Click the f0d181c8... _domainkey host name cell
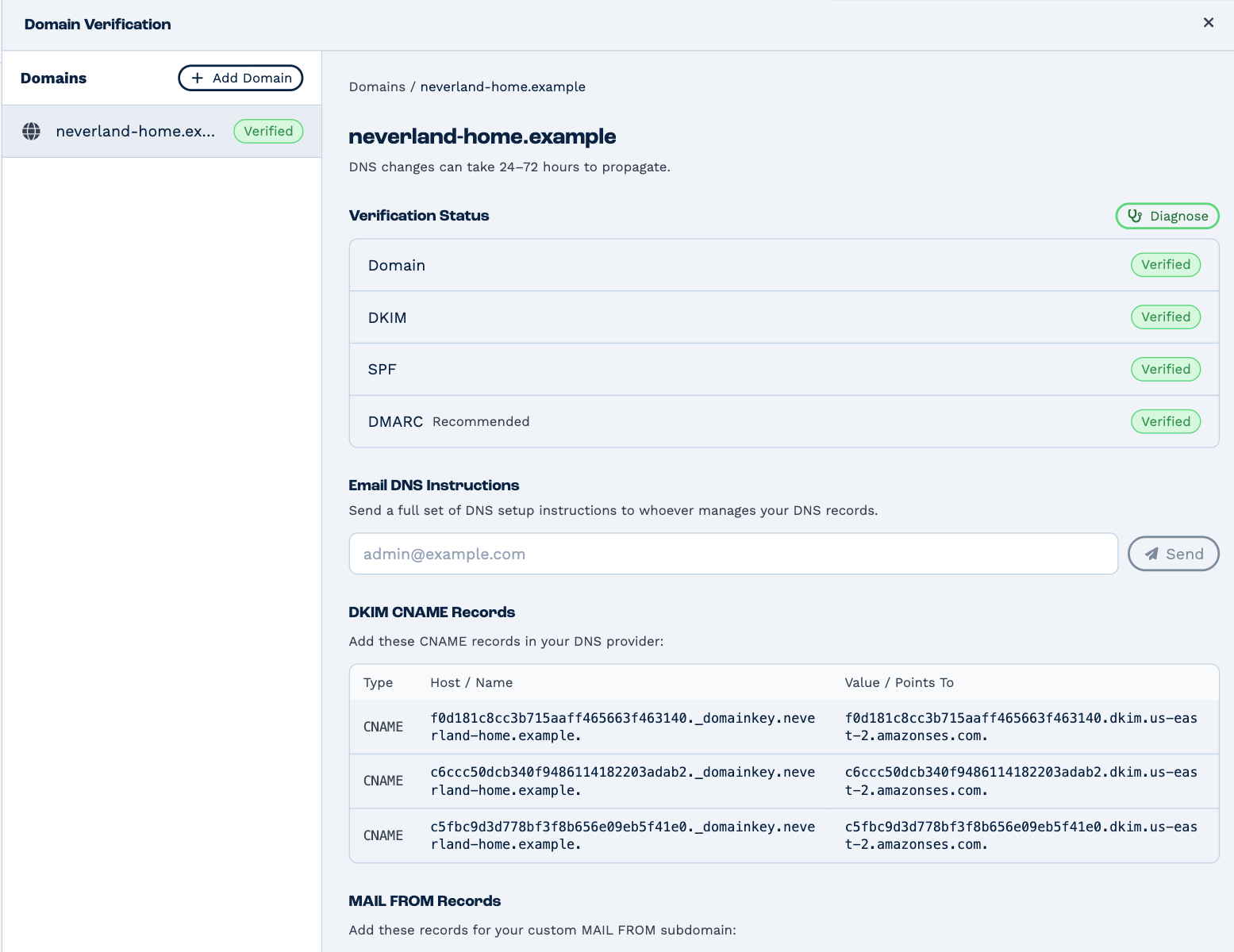Image resolution: width=1234 pixels, height=952 pixels. pos(623,727)
